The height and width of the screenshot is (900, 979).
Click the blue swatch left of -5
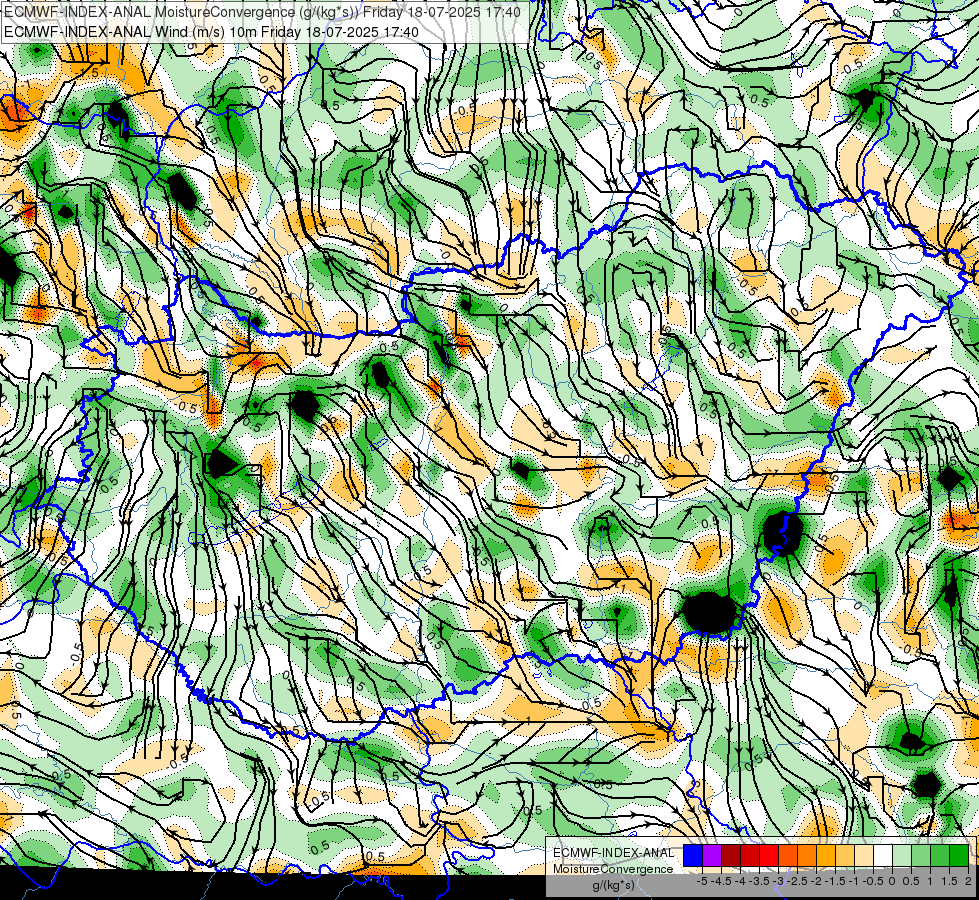tap(693, 856)
